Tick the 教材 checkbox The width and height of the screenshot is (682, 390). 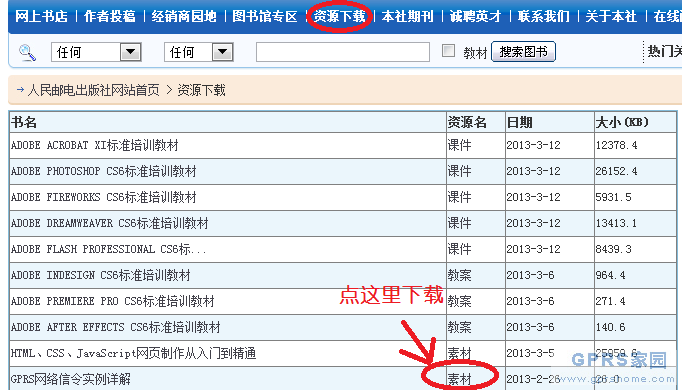(x=448, y=51)
